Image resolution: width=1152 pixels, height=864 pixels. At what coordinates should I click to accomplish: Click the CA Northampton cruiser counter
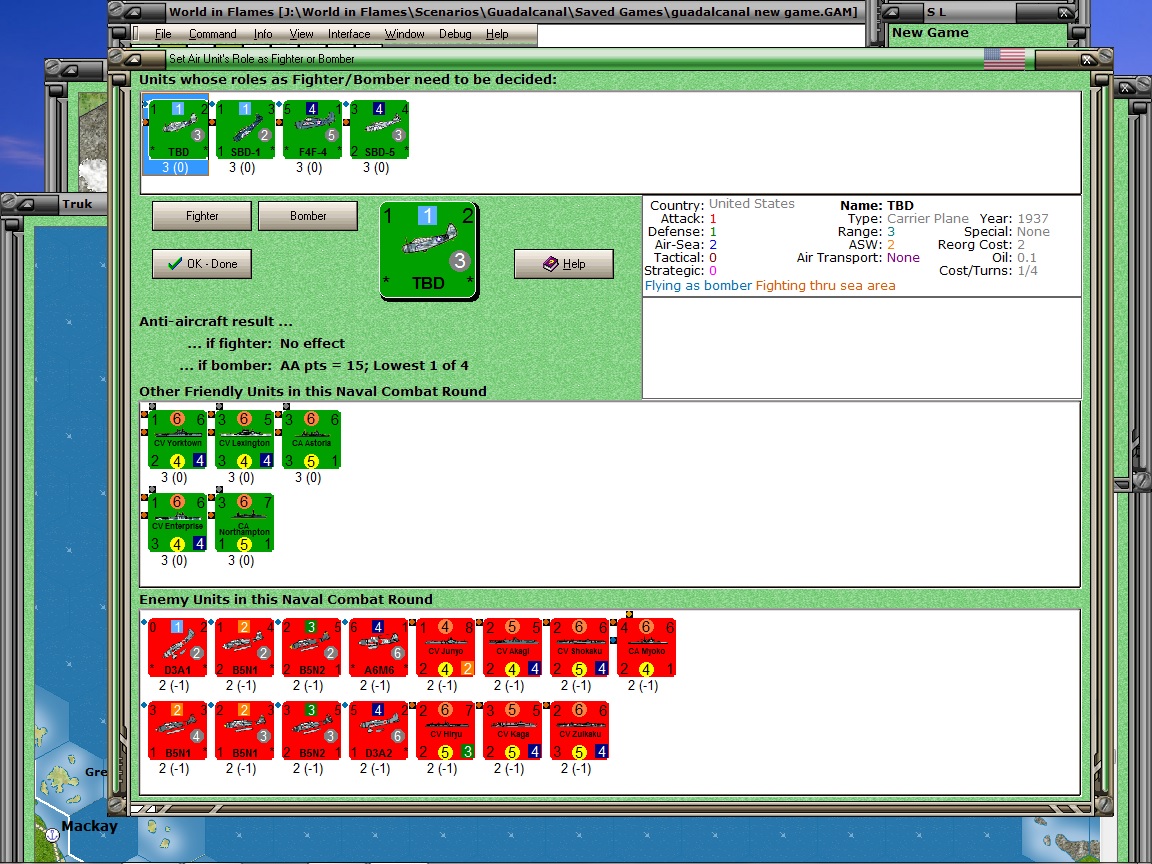click(x=245, y=522)
